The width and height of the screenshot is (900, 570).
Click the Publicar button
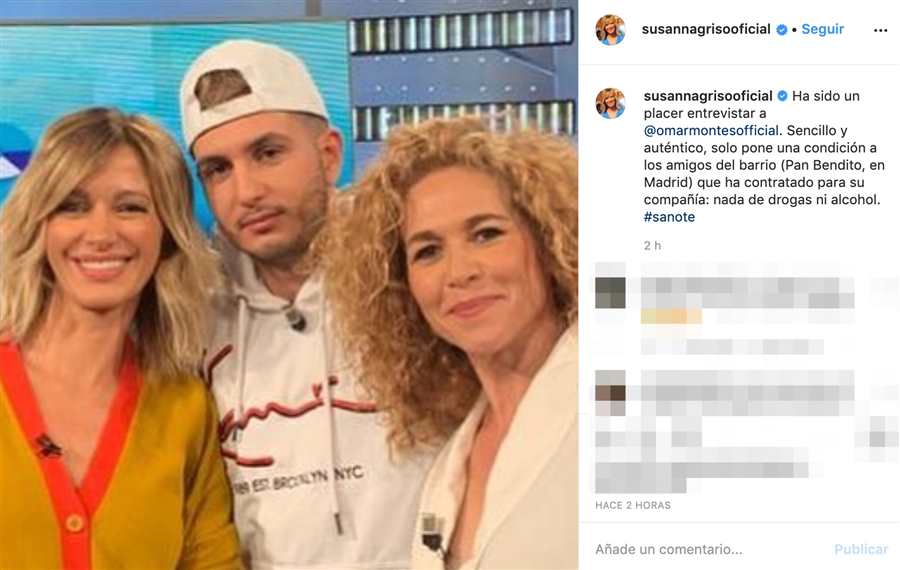861,549
